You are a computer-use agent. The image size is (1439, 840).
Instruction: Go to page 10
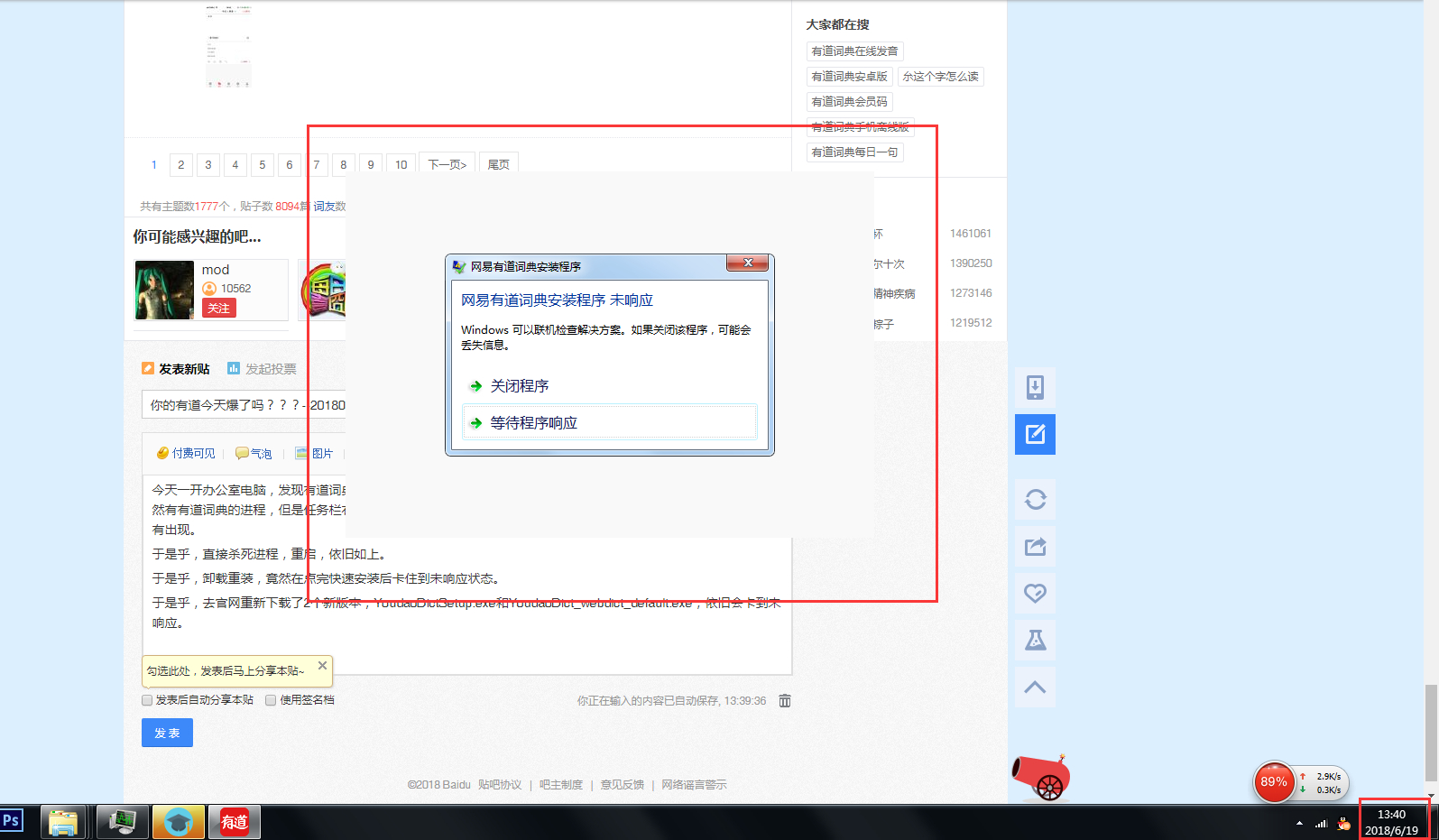point(401,164)
